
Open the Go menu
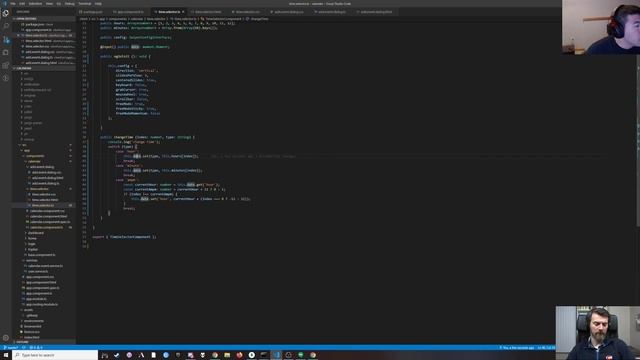(x=59, y=4)
